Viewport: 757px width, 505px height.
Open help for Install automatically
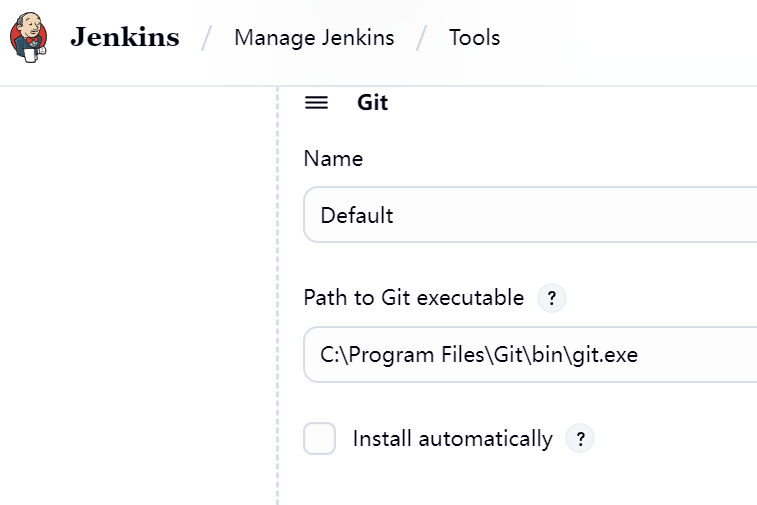[x=580, y=439]
